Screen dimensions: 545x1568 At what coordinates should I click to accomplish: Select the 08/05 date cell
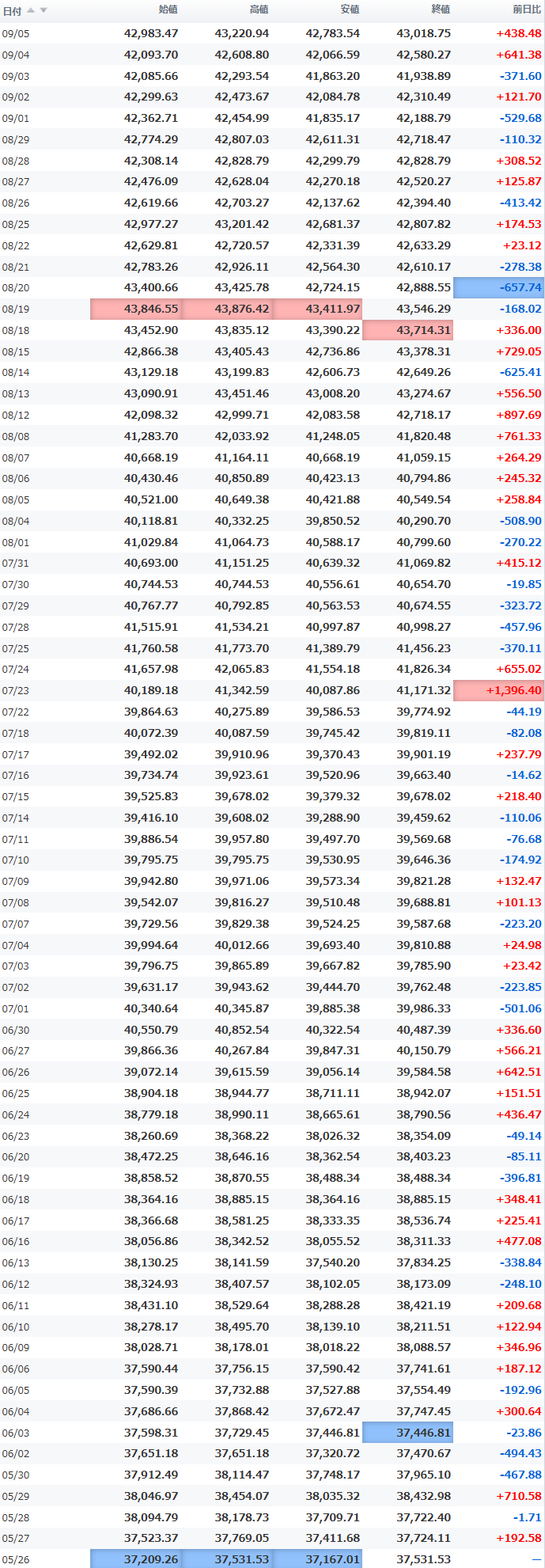click(16, 500)
